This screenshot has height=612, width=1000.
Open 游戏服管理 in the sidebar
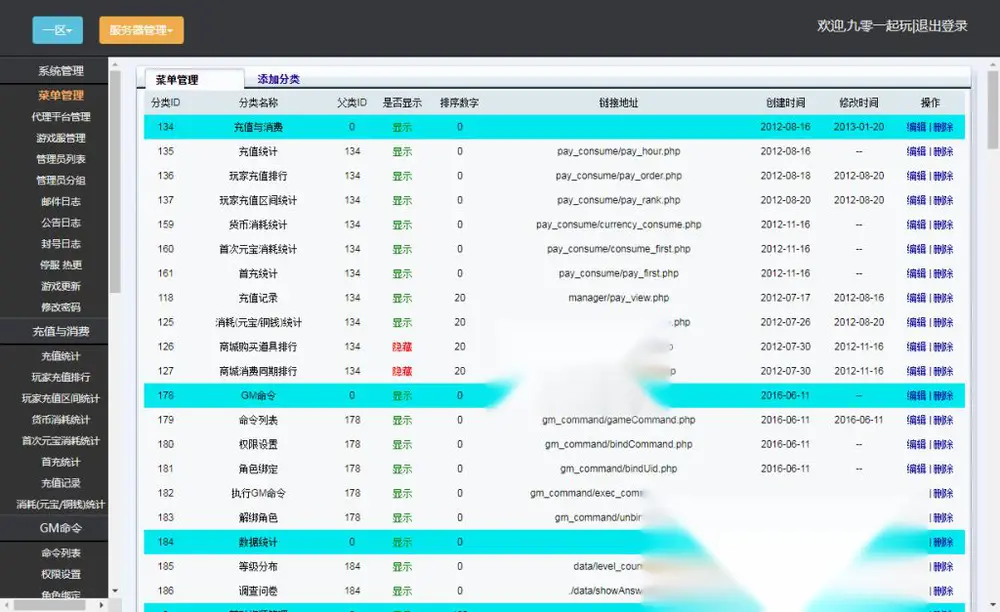click(x=61, y=138)
